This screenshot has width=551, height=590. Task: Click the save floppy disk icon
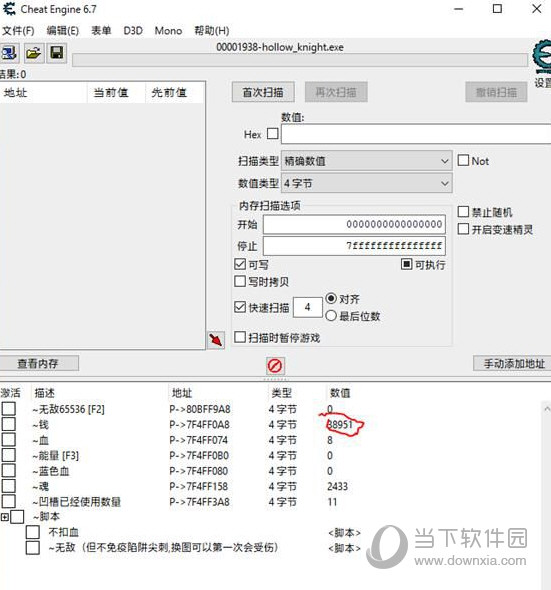(57, 53)
